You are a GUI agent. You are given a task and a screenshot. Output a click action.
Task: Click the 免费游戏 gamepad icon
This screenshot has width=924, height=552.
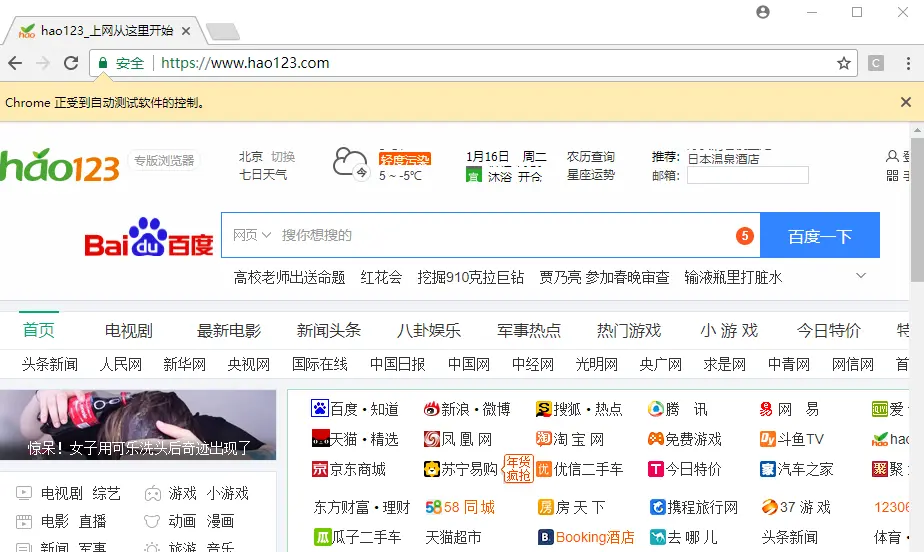click(x=655, y=439)
